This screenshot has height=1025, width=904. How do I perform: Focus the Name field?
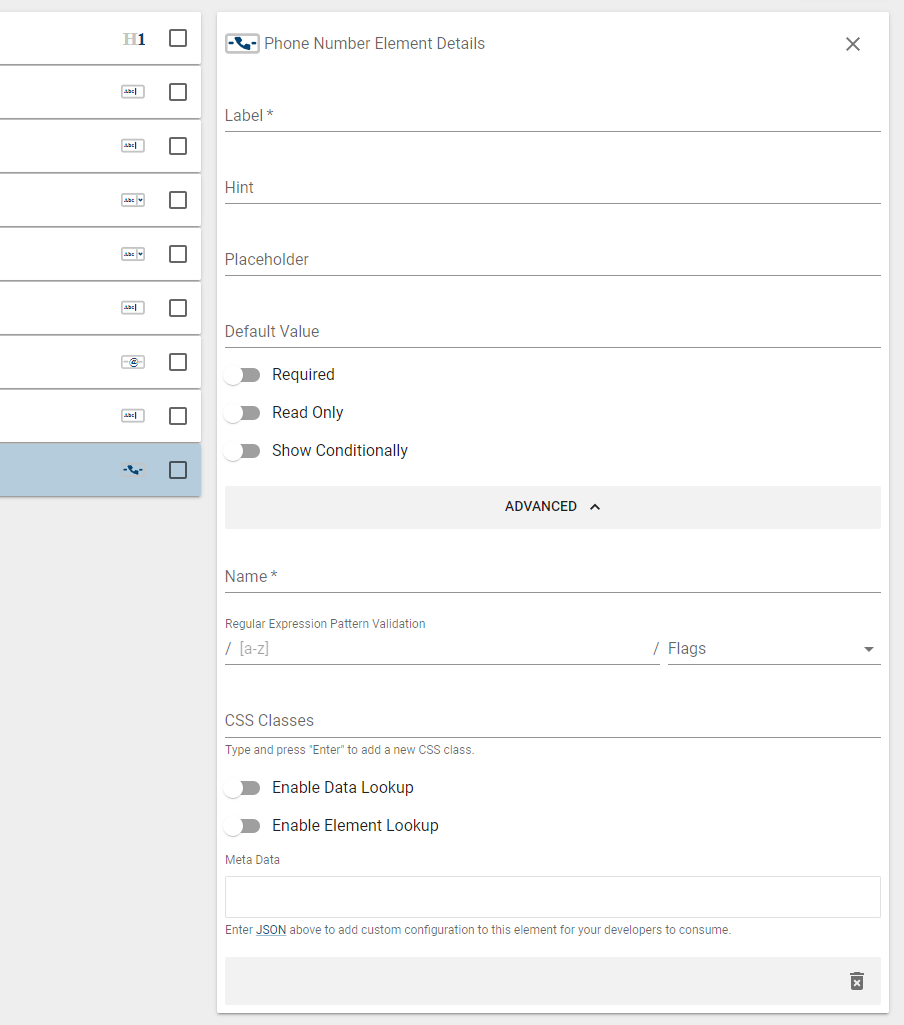[x=553, y=577]
